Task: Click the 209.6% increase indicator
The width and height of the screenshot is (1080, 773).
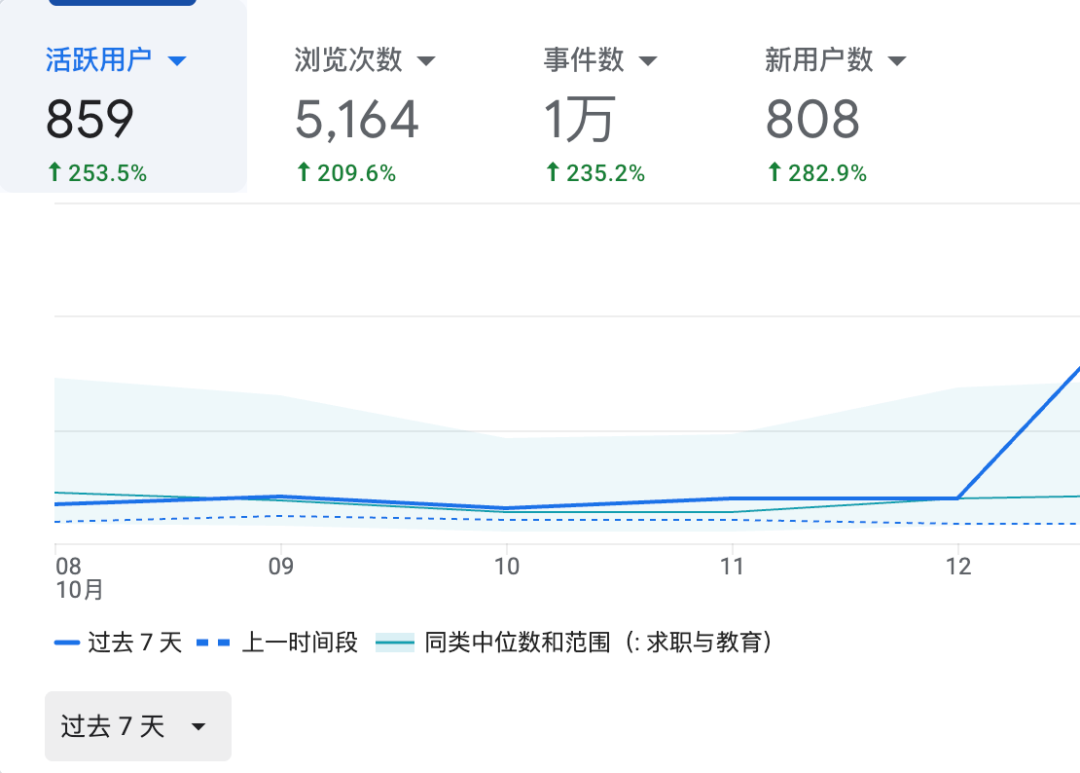Action: click(346, 173)
